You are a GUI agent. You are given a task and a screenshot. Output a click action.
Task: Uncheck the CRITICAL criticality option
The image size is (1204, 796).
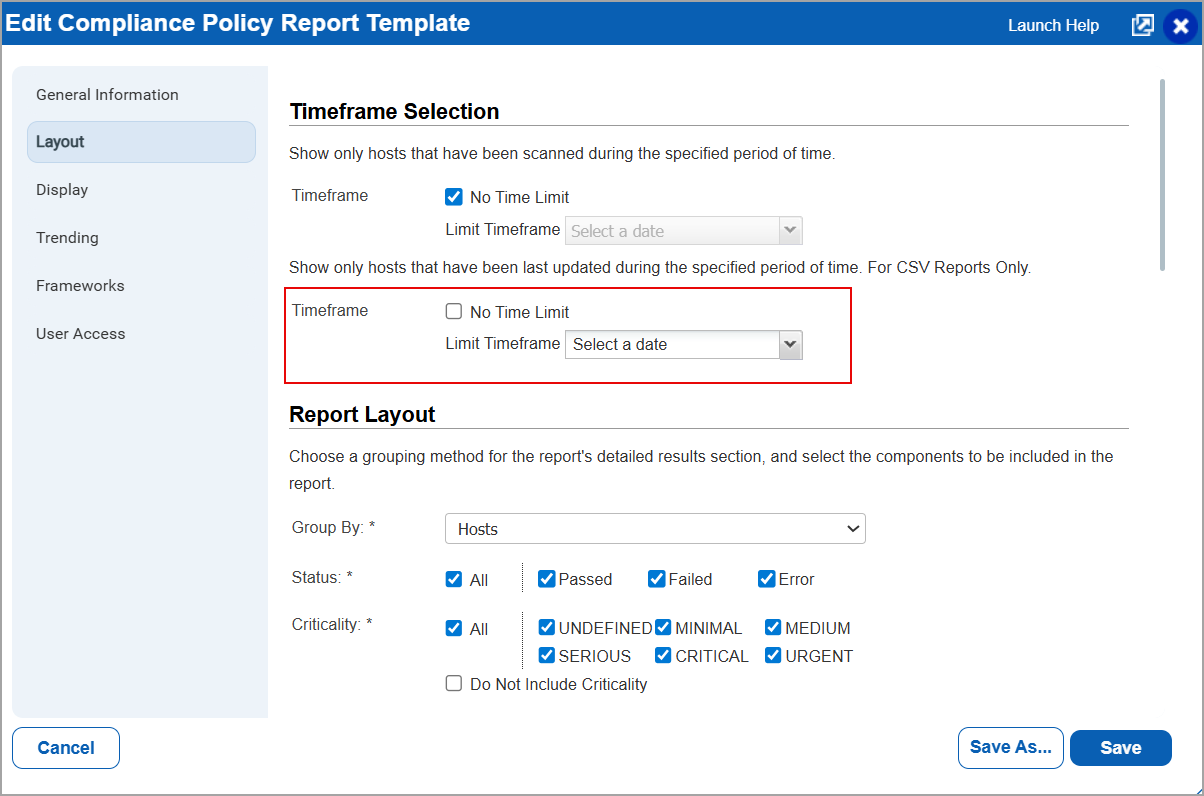(662, 655)
